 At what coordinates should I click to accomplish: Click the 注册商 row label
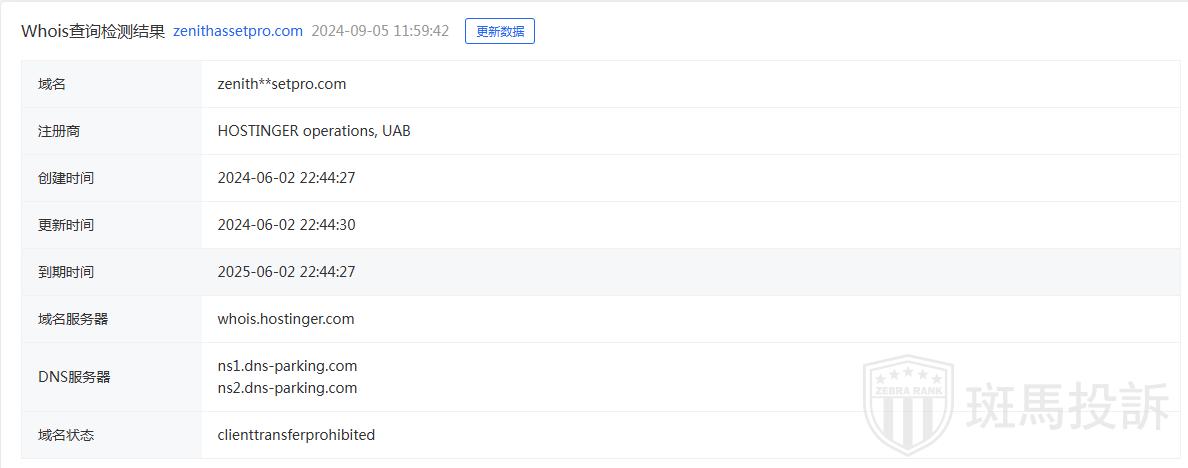[59, 131]
